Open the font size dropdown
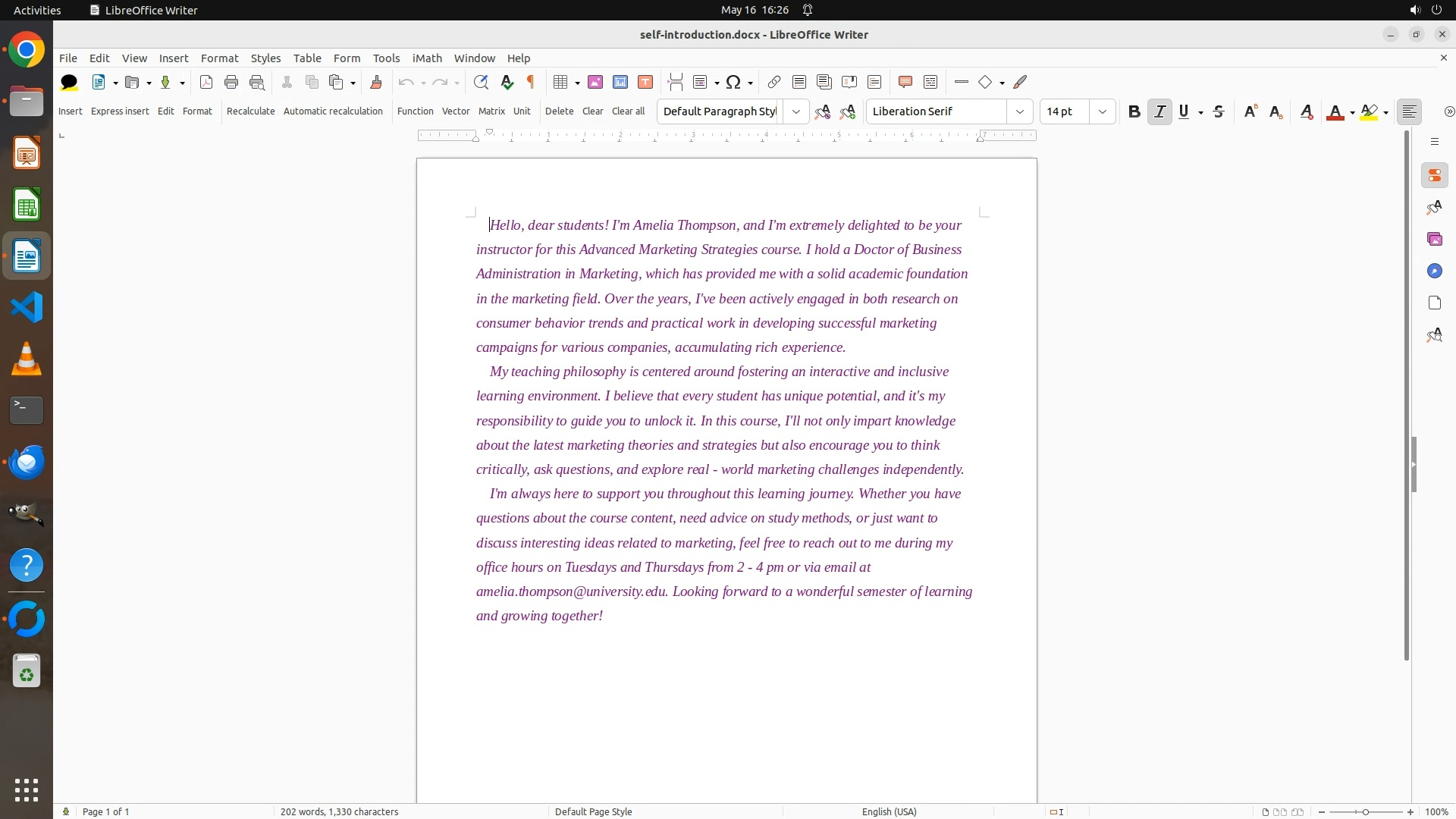Screen dimensions: 1456x819 pos(1102,111)
